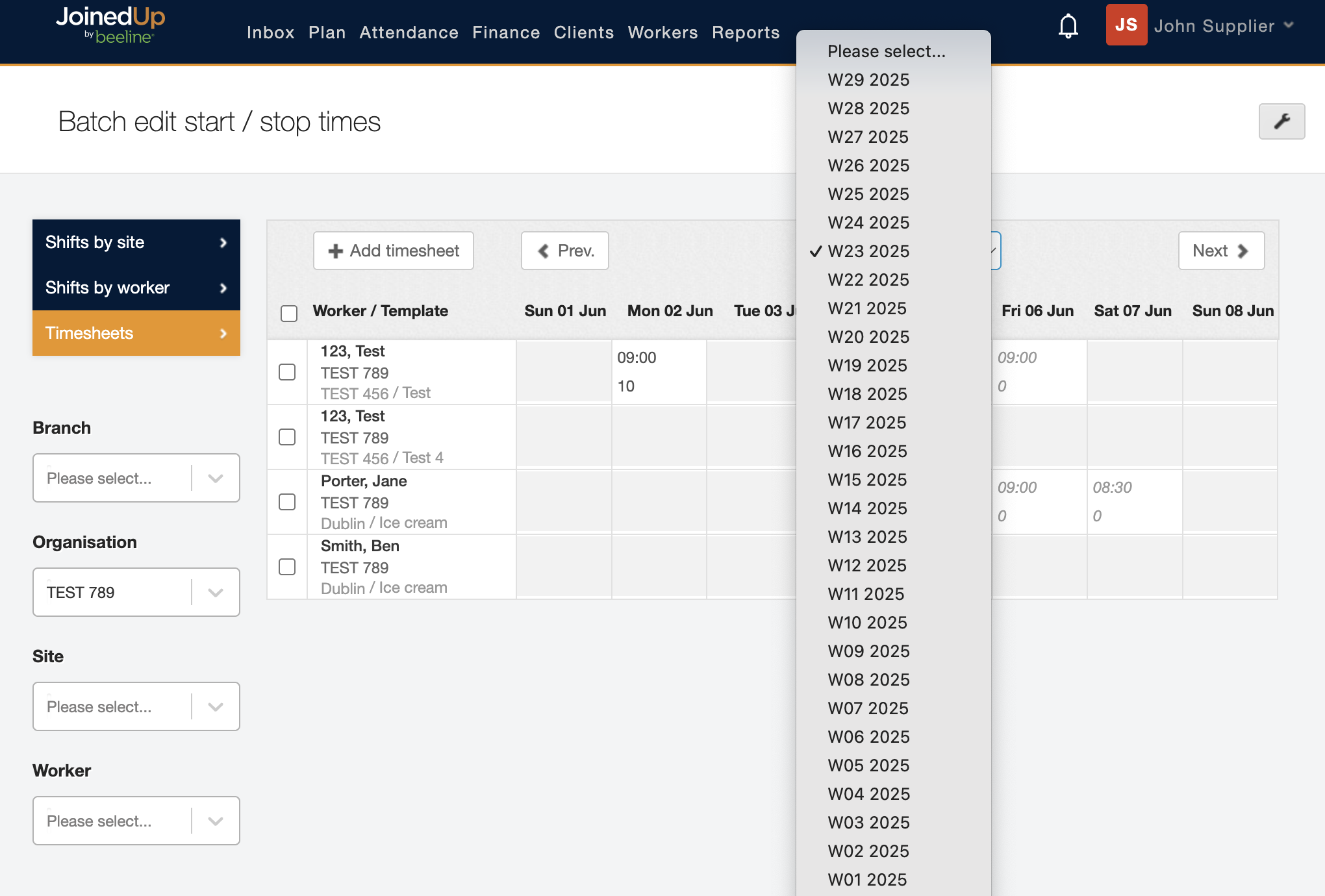1325x896 pixels.
Task: Click the Shifts by site chevron arrow
Action: click(223, 242)
